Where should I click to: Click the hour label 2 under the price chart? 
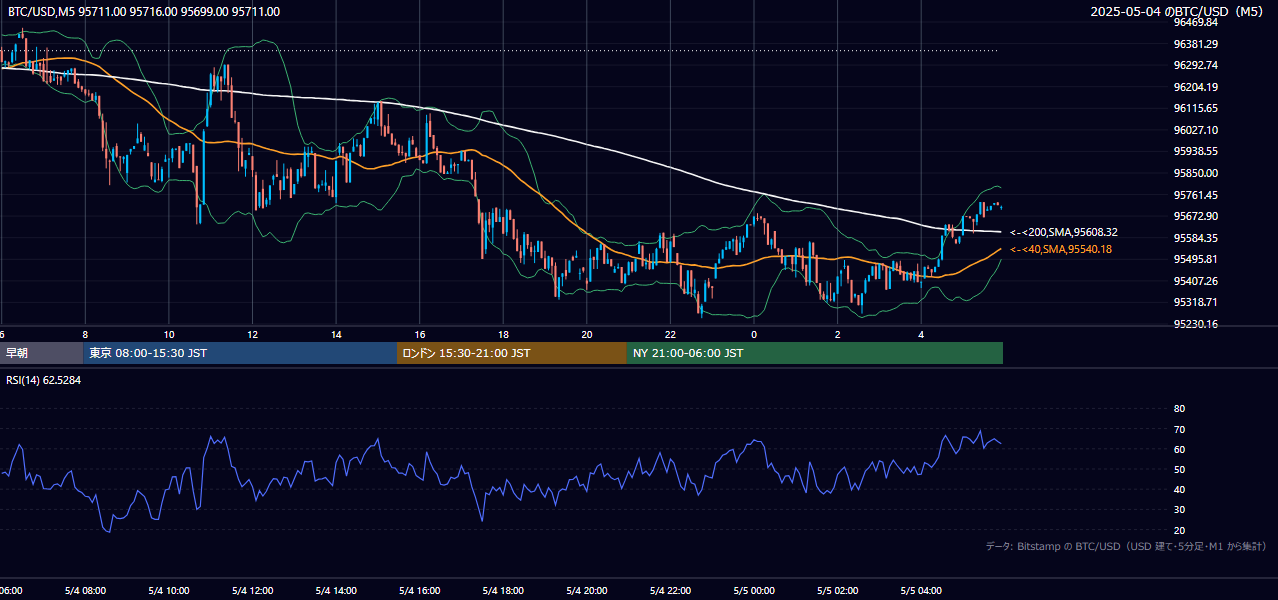point(838,334)
